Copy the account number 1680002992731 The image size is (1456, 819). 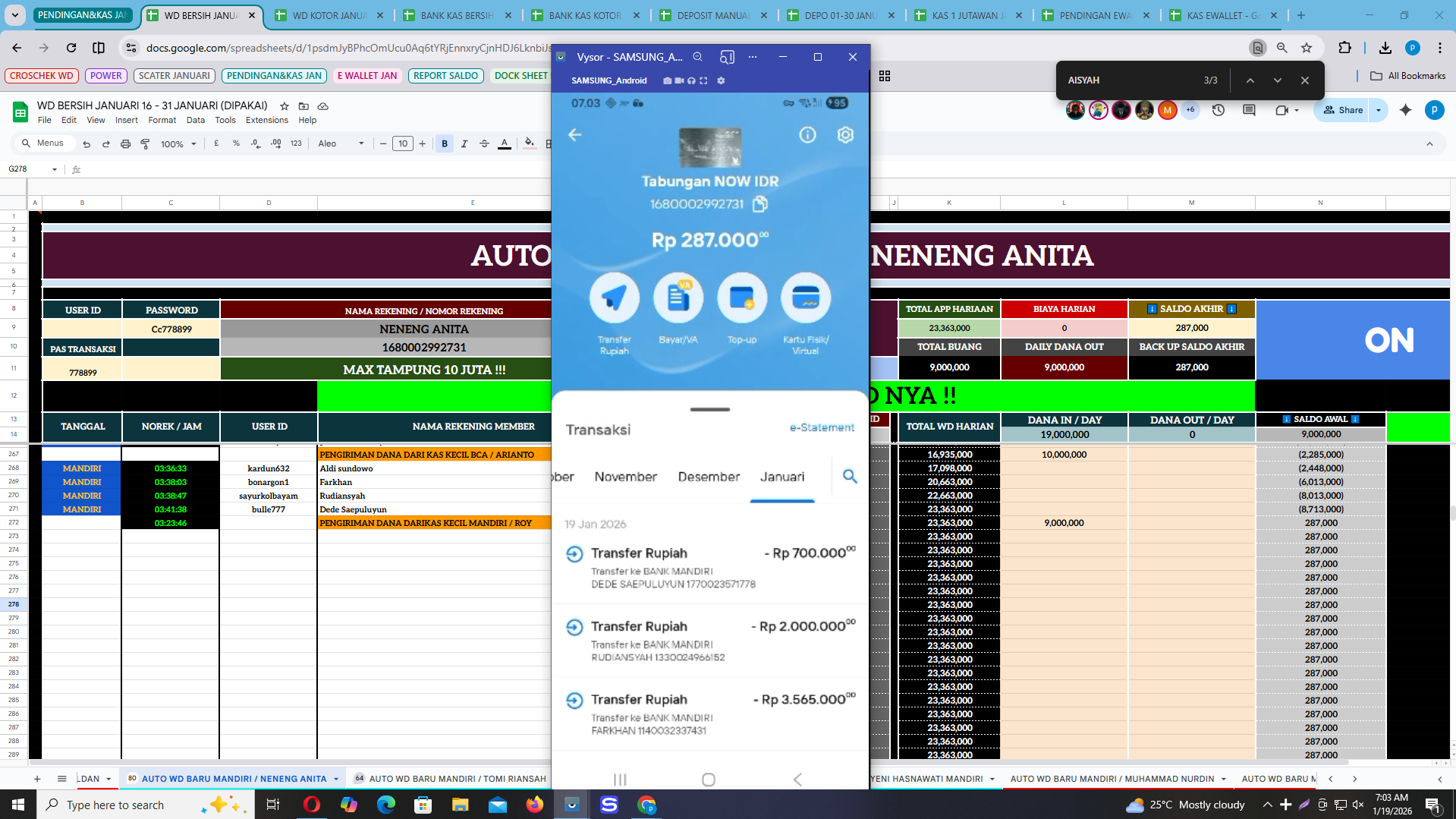point(760,203)
